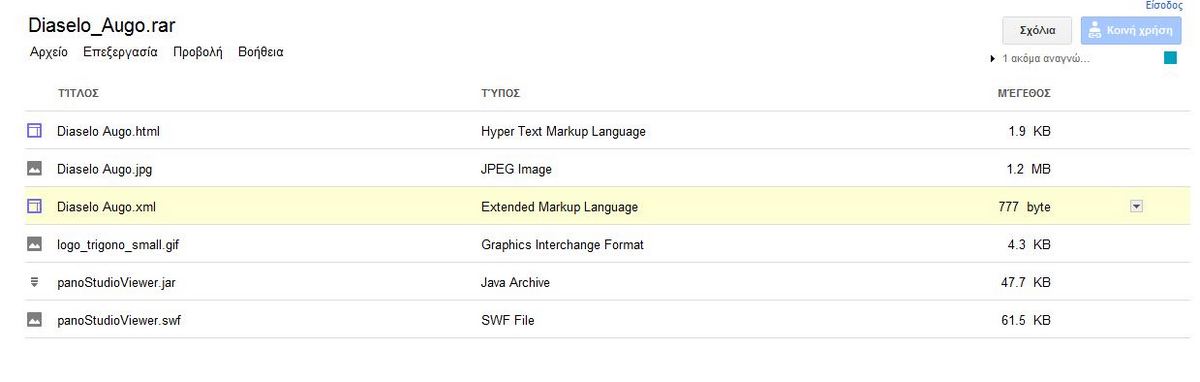Click the Κοινή χρήση share button
Image resolution: width=1200 pixels, height=382 pixels.
1131,30
